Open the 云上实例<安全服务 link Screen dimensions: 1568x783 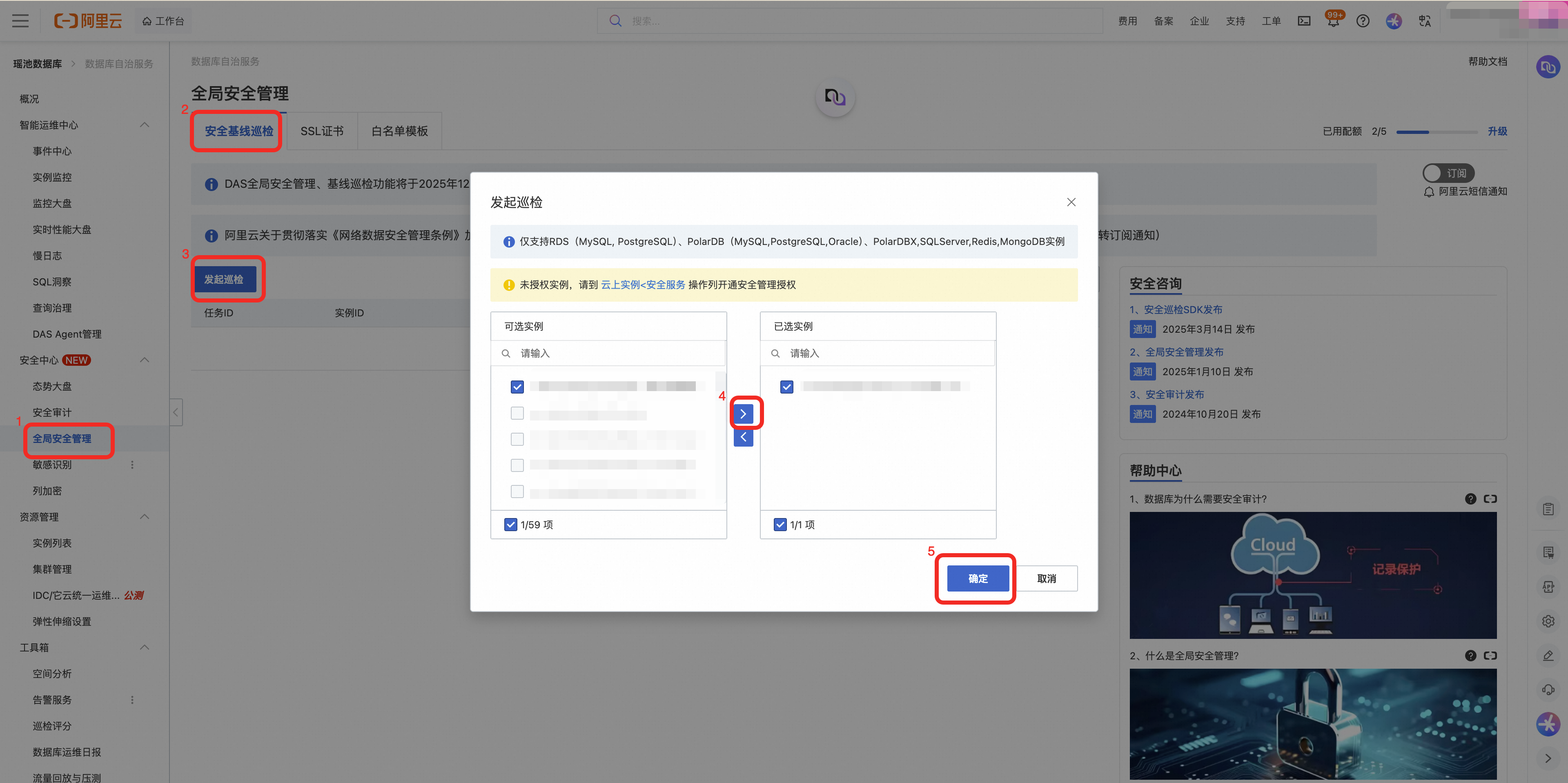643,285
